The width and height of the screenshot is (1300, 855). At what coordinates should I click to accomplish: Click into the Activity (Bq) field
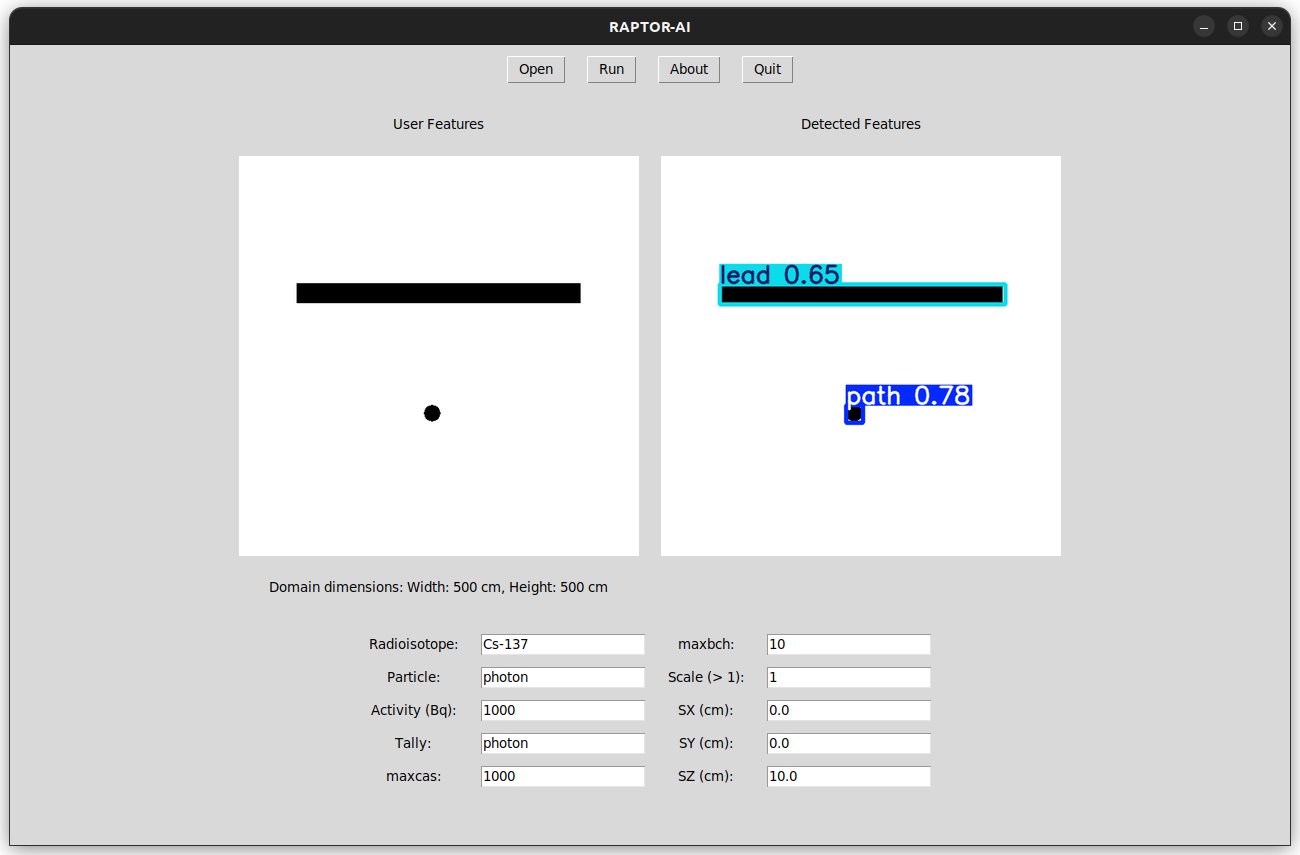point(562,711)
